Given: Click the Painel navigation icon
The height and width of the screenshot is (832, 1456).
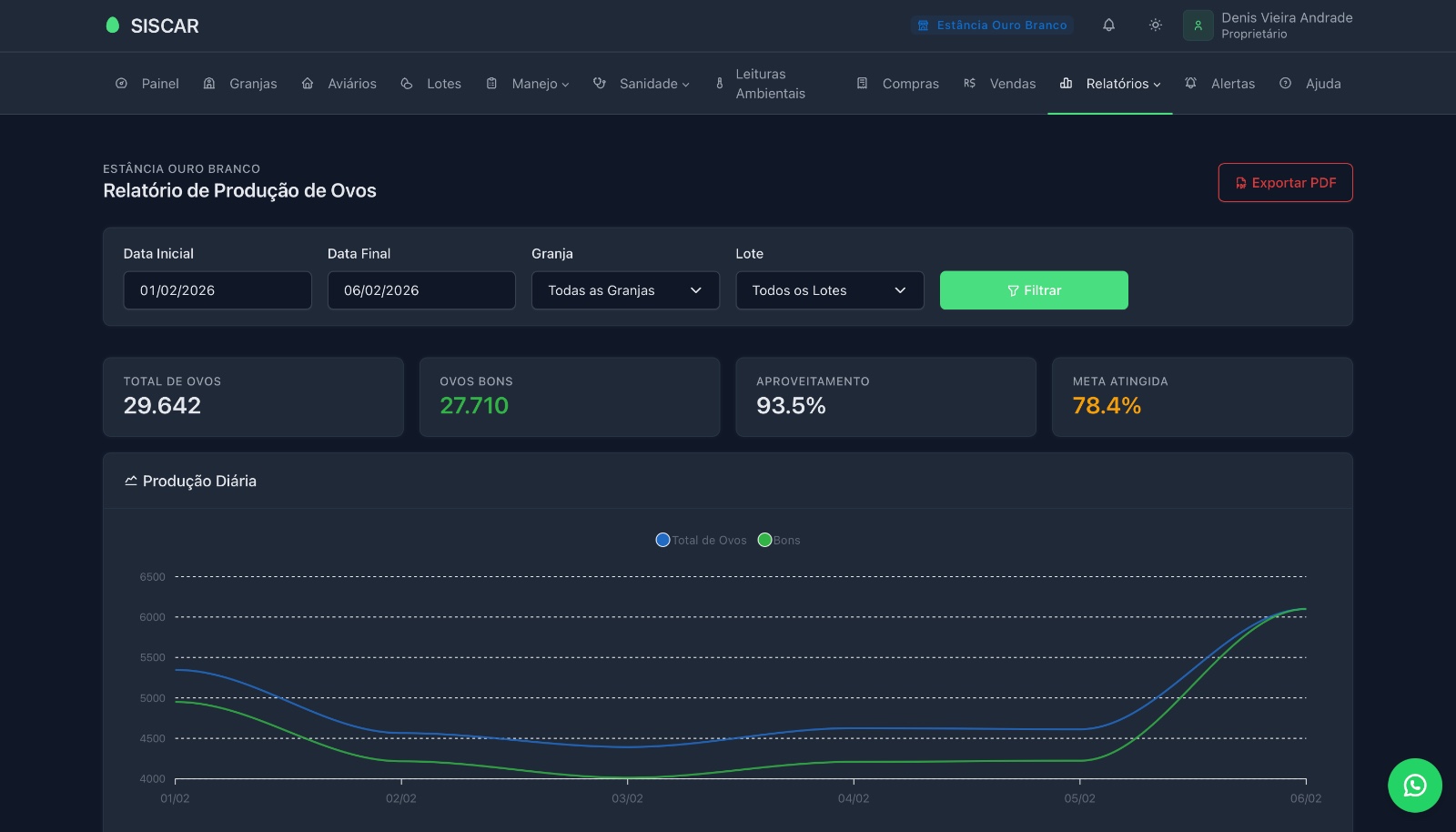Looking at the screenshot, I should pyautogui.click(x=121, y=83).
